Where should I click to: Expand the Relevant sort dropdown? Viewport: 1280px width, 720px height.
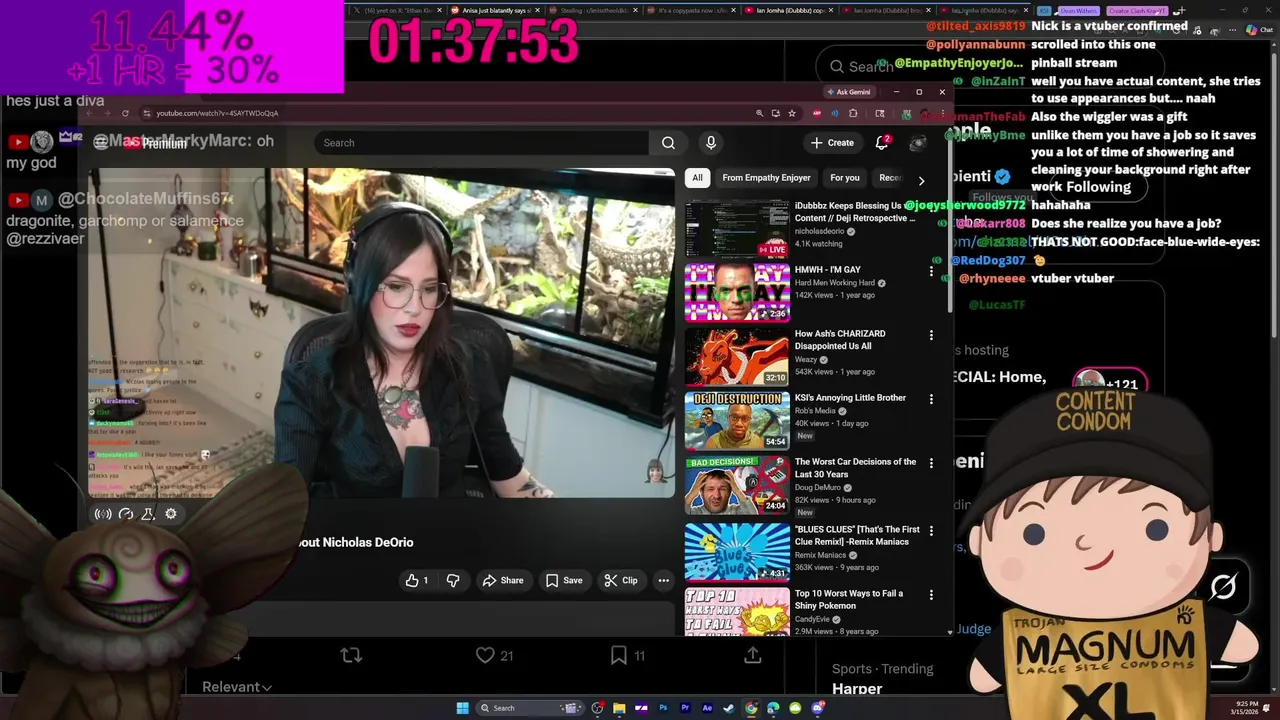237,687
